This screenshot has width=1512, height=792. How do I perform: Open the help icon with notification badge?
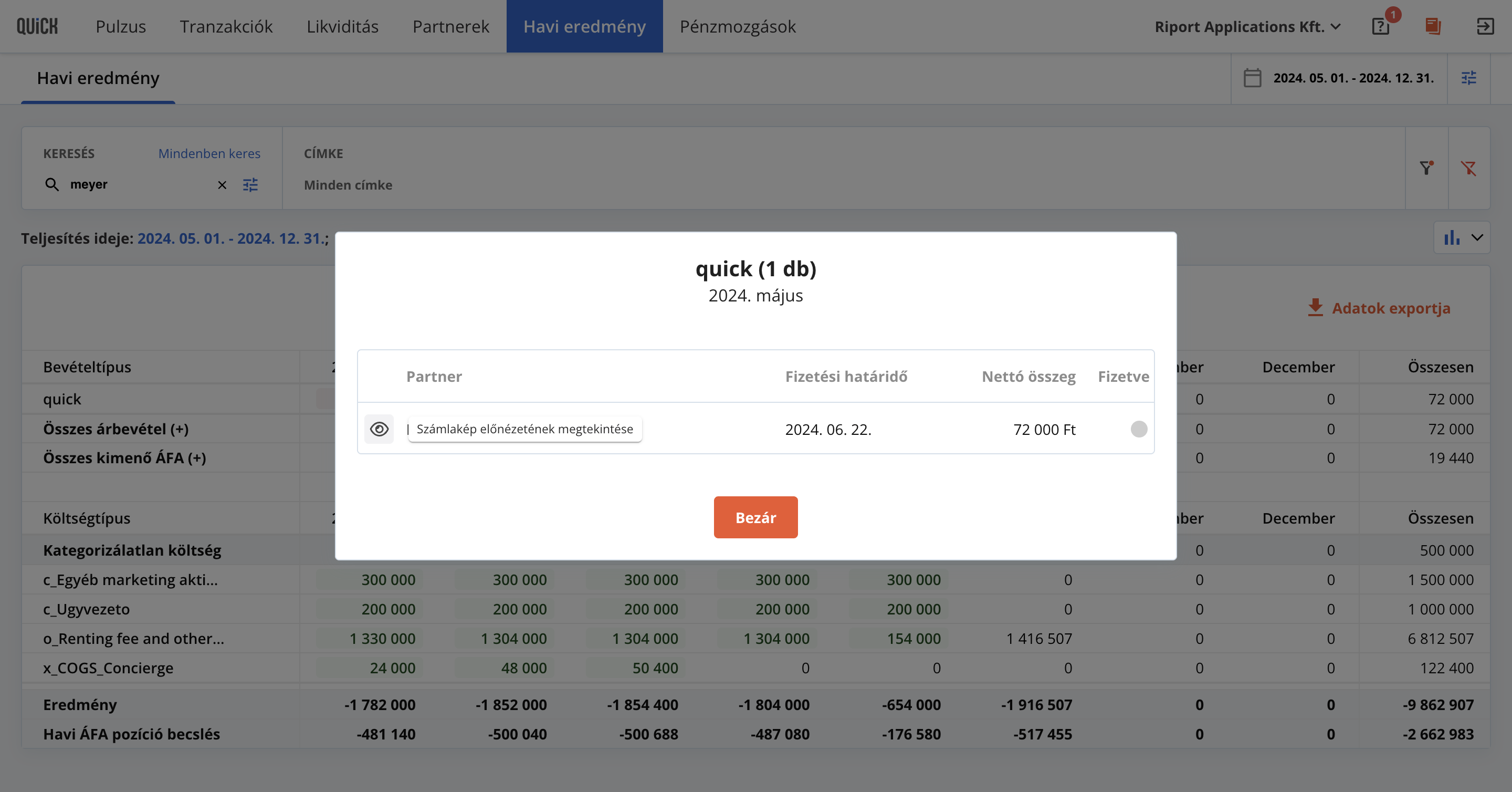point(1381,26)
